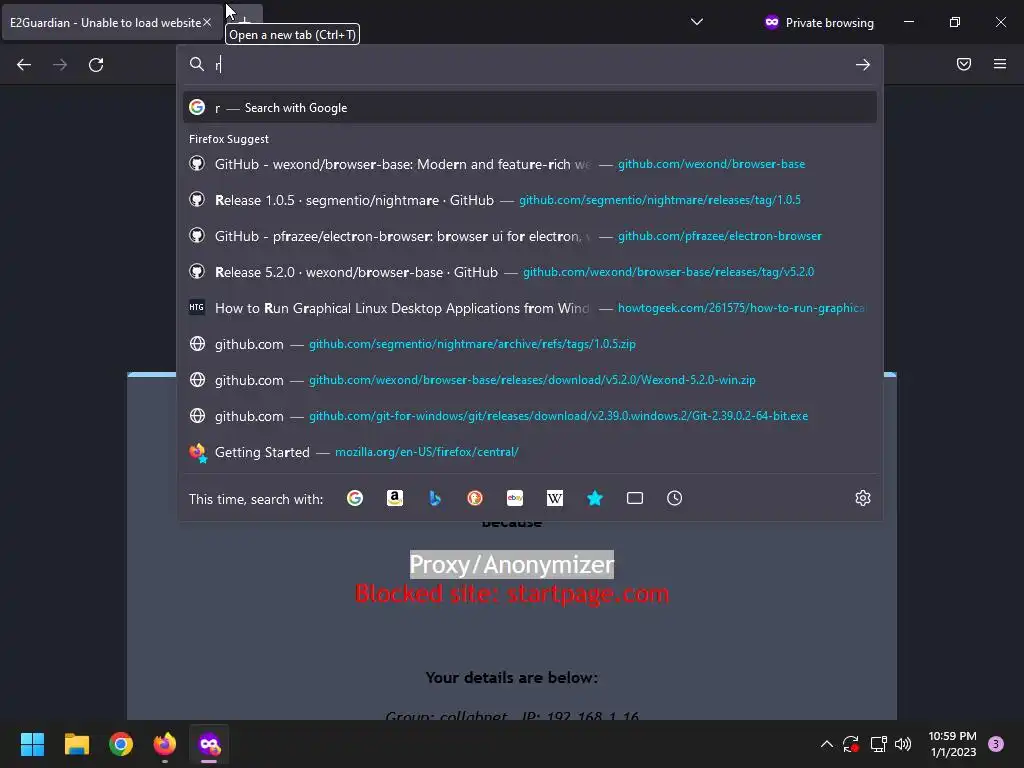The image size is (1024, 768).
Task: Open the Windows Start menu
Action: pos(32,744)
